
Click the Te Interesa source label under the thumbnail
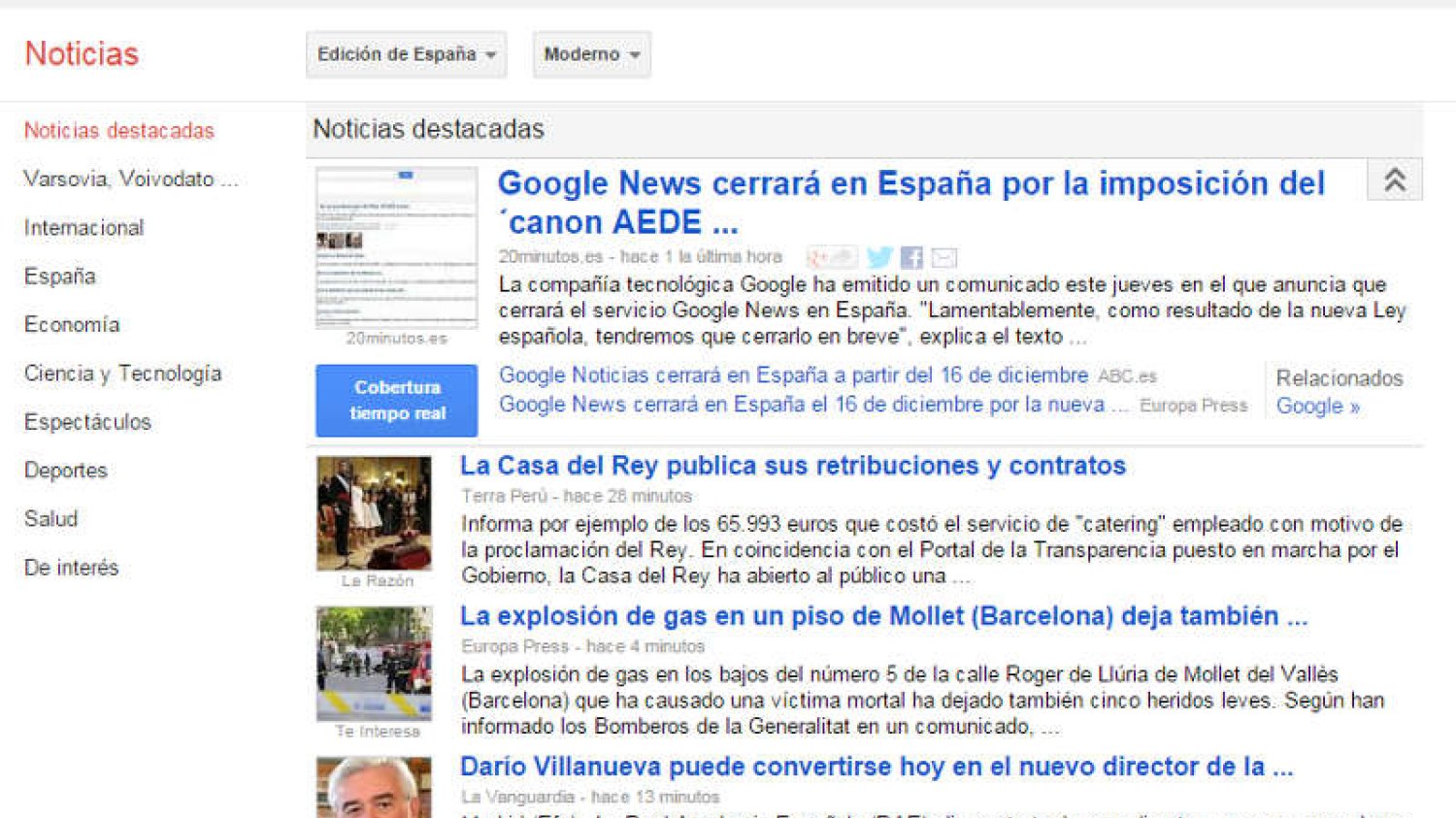pos(378,732)
